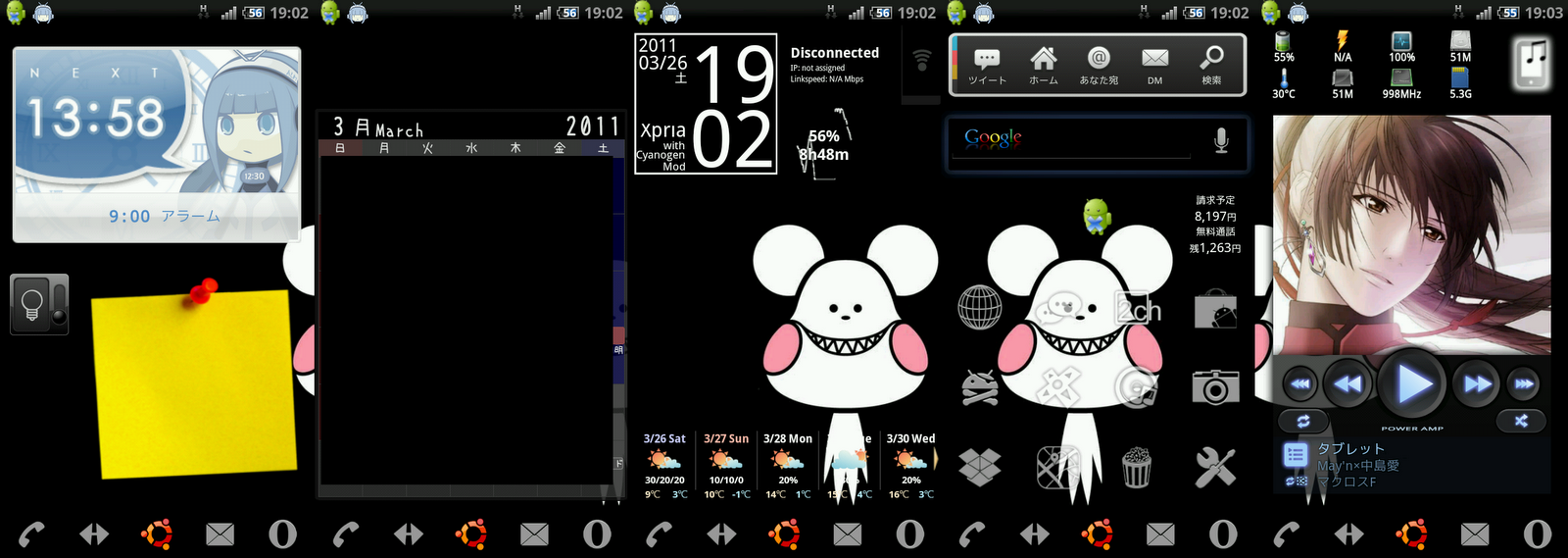Select the 3/30 Wed weather forecast
The height and width of the screenshot is (558, 1568).
(910, 467)
